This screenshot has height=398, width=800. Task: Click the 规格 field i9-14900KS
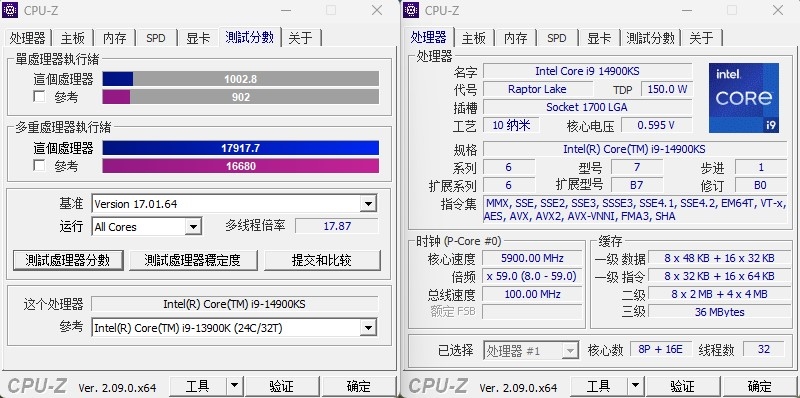(635, 149)
